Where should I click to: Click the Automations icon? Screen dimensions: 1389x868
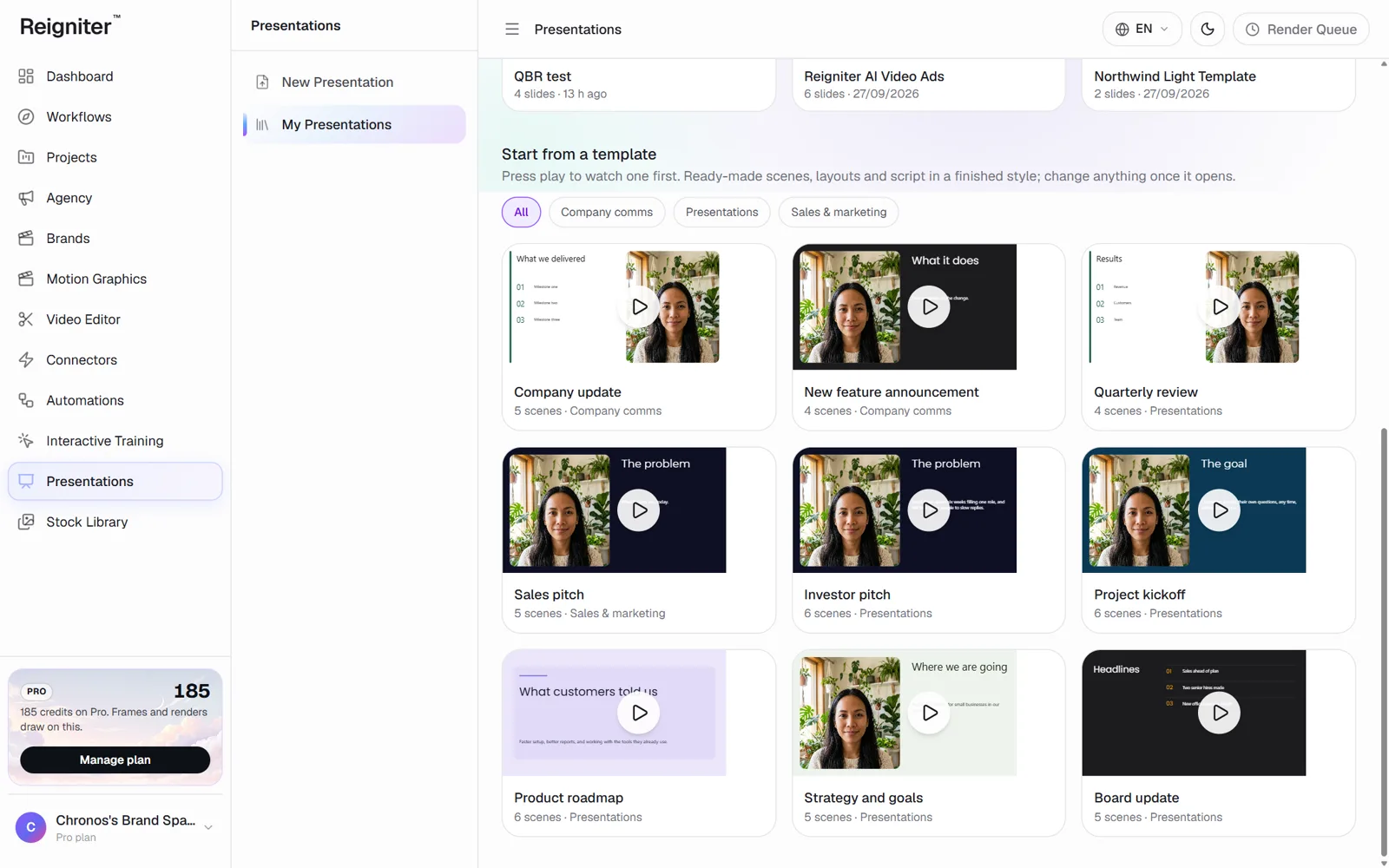[26, 400]
